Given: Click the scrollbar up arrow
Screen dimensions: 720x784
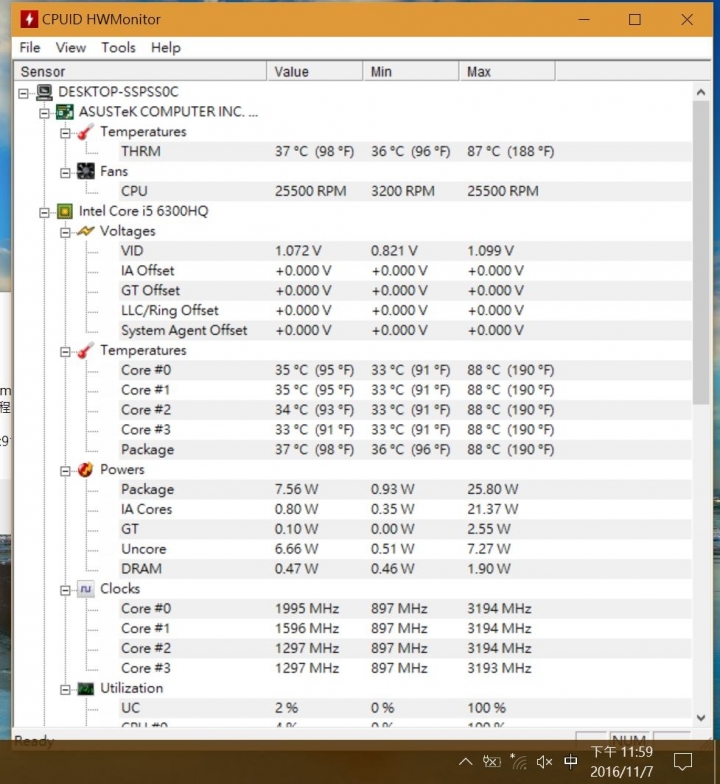Looking at the screenshot, I should tap(701, 92).
